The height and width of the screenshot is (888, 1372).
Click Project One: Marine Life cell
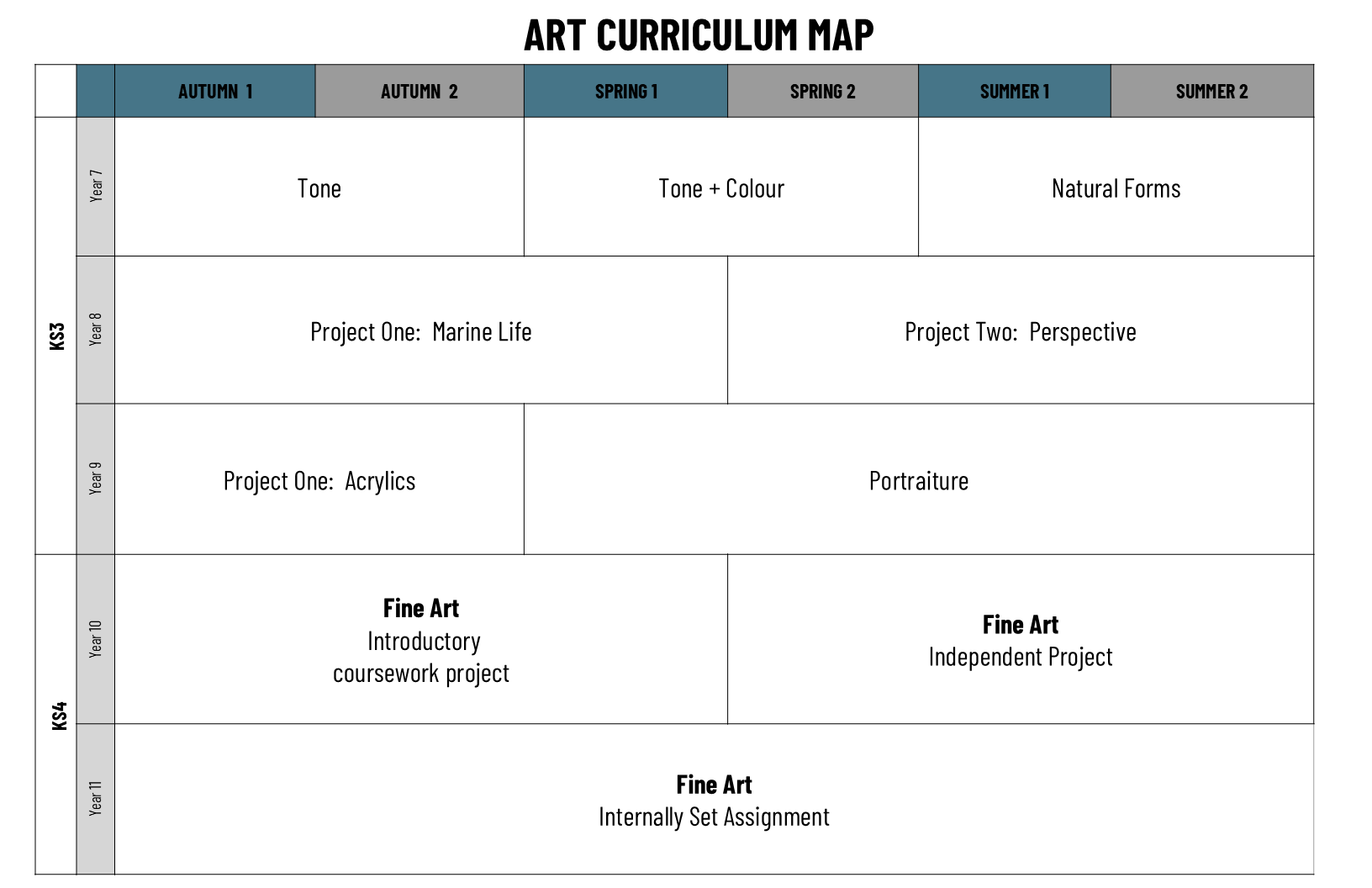(420, 332)
